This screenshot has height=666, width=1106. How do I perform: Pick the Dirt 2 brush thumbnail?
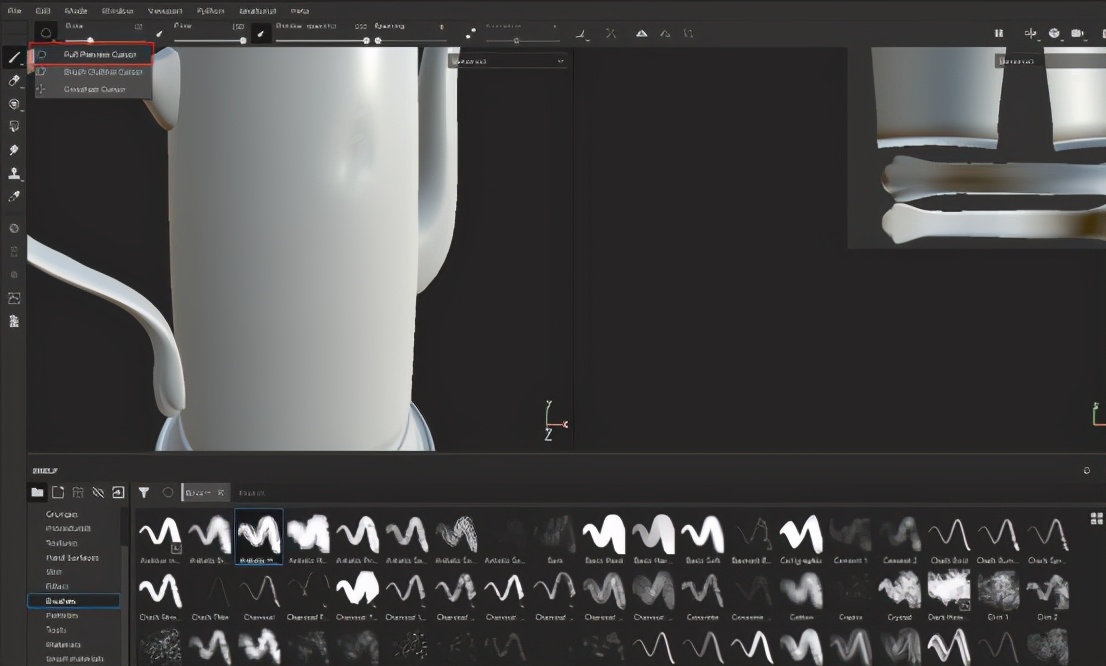[1048, 595]
